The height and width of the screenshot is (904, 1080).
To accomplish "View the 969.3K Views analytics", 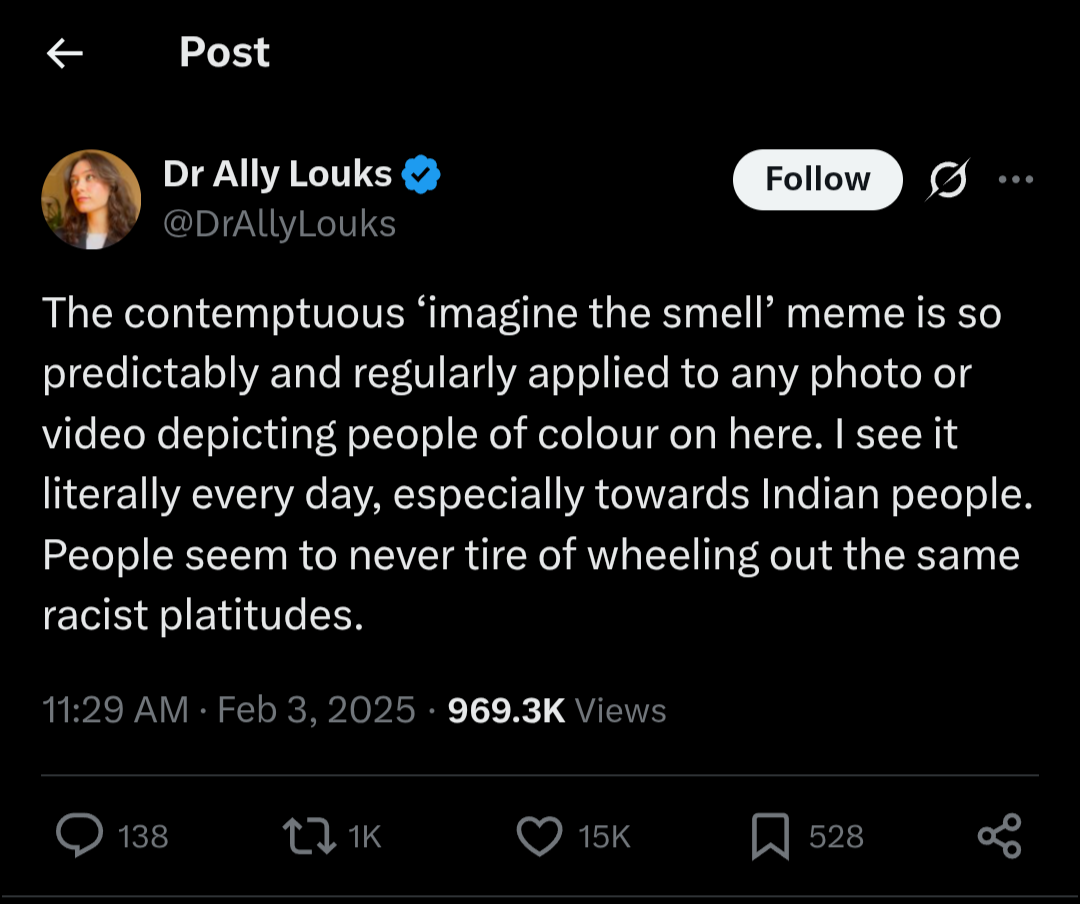I will [557, 710].
